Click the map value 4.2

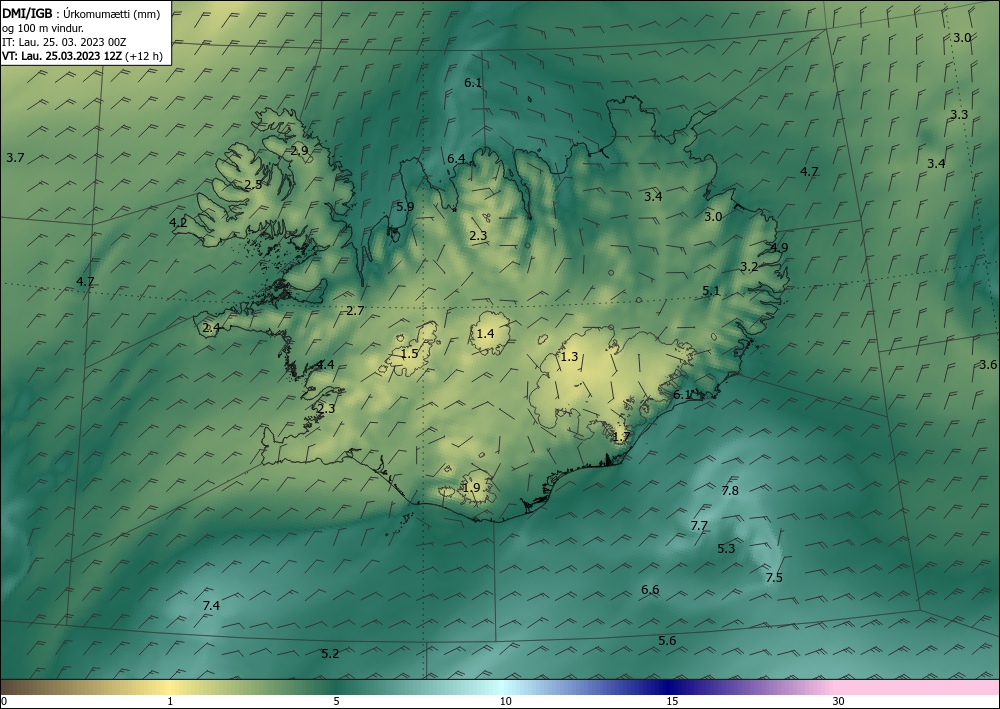(179, 223)
